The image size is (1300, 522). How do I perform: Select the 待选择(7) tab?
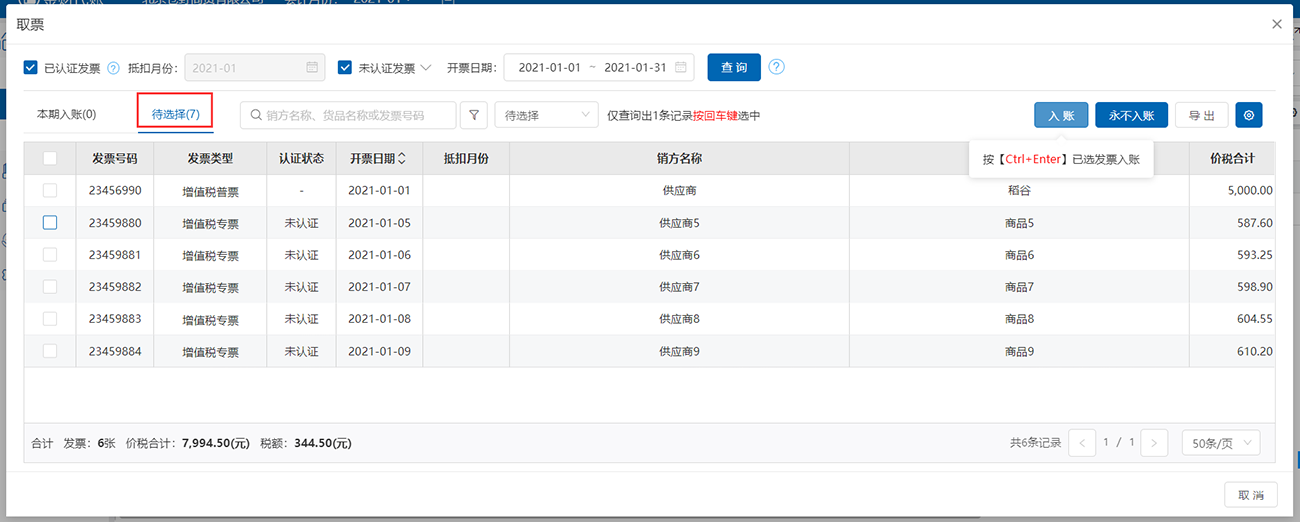pos(175,114)
